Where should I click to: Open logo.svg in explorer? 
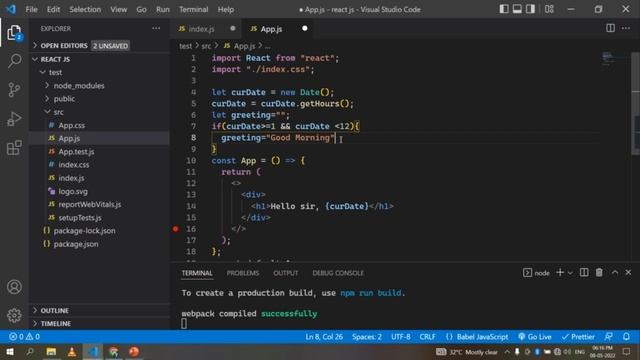point(99,191)
